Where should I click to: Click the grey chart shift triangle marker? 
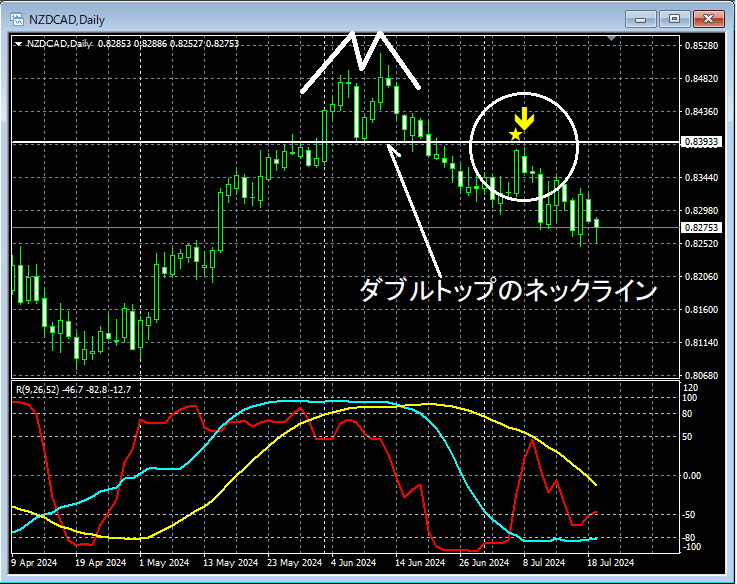611,38
